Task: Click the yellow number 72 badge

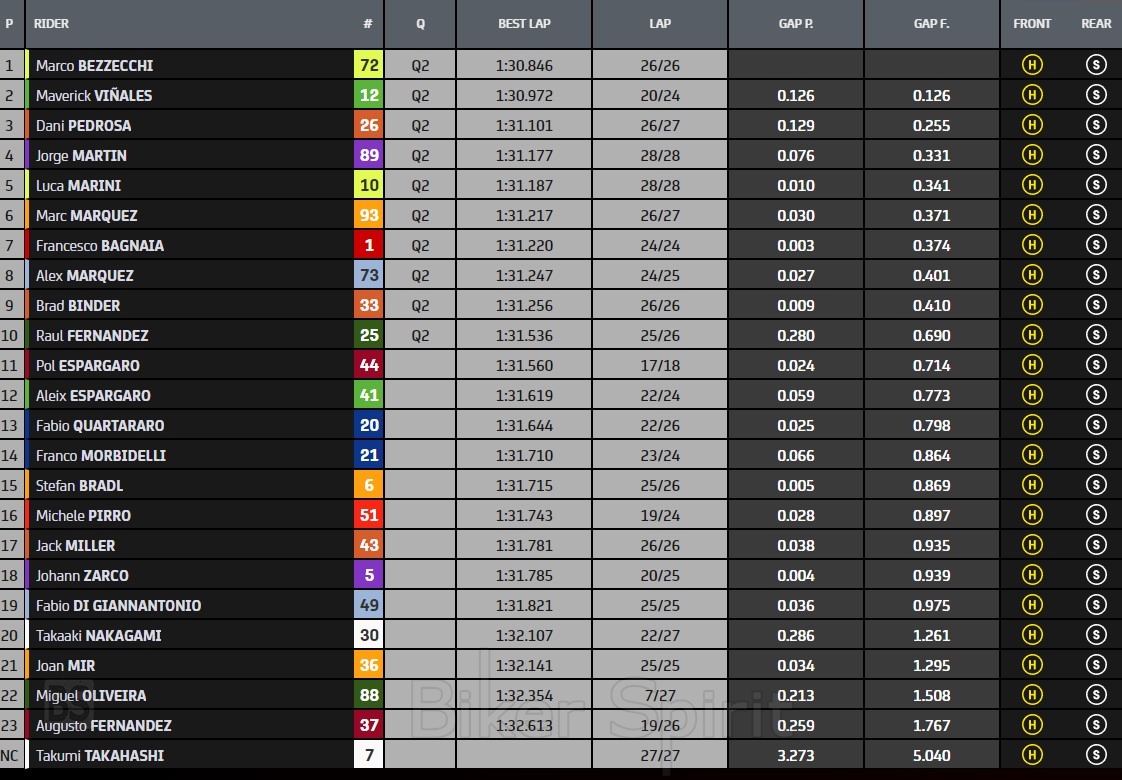Action: 369,66
